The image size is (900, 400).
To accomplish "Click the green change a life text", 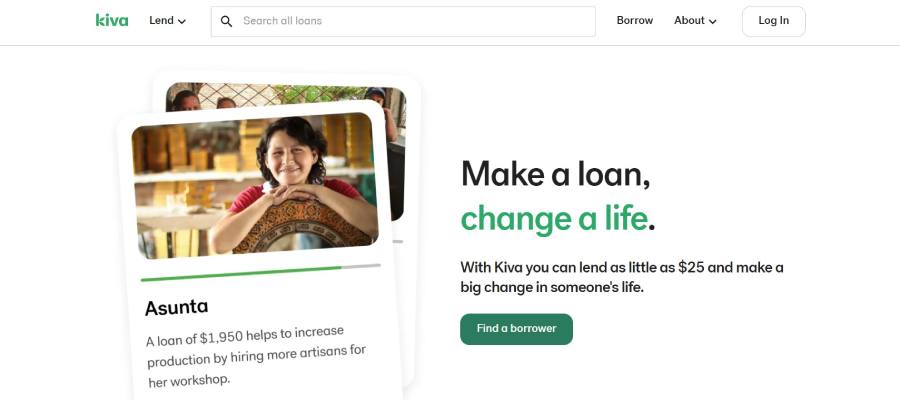I will (x=554, y=219).
